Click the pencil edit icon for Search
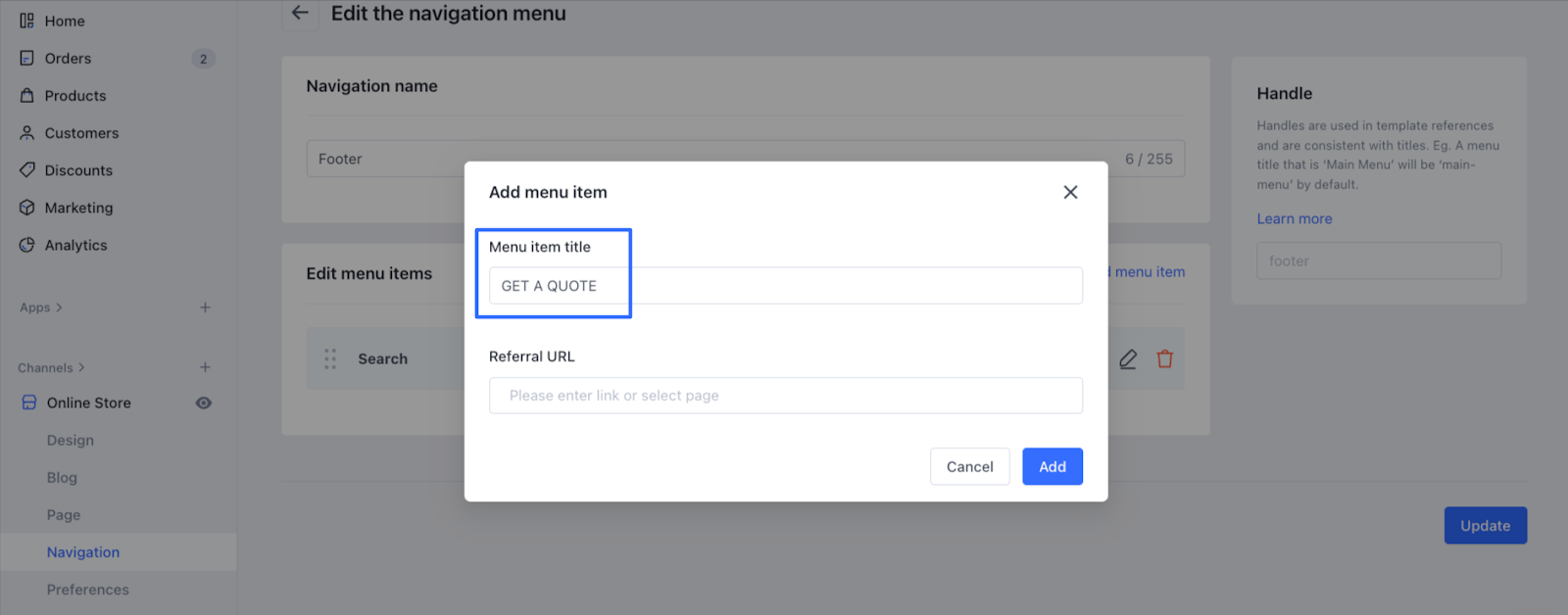 pos(1128,359)
